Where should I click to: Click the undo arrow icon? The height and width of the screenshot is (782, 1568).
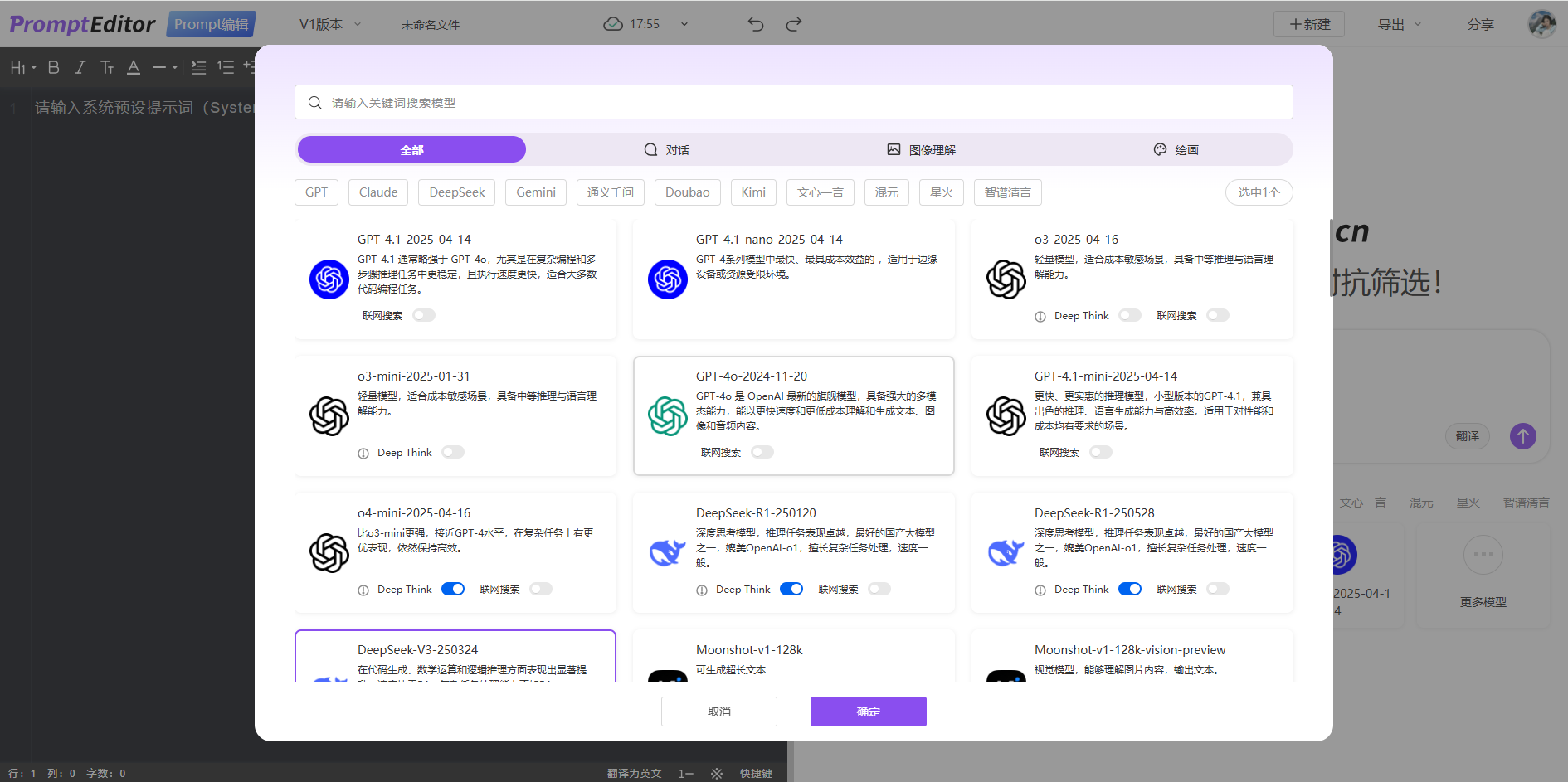click(x=755, y=24)
